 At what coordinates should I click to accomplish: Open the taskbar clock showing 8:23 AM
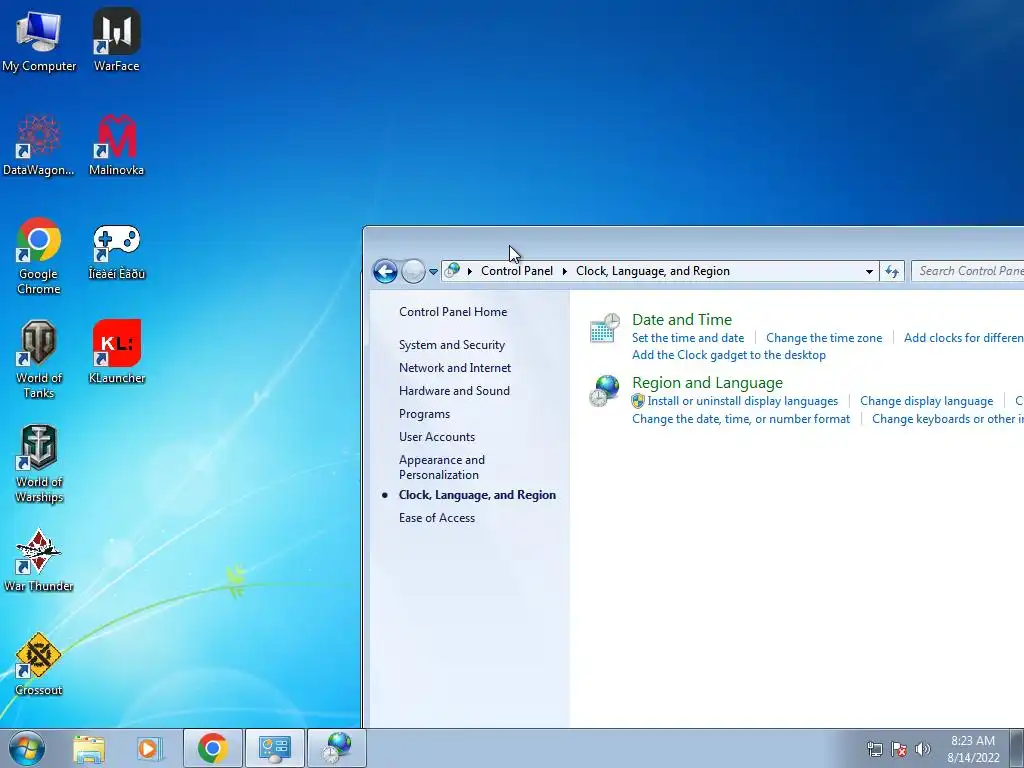coord(973,749)
